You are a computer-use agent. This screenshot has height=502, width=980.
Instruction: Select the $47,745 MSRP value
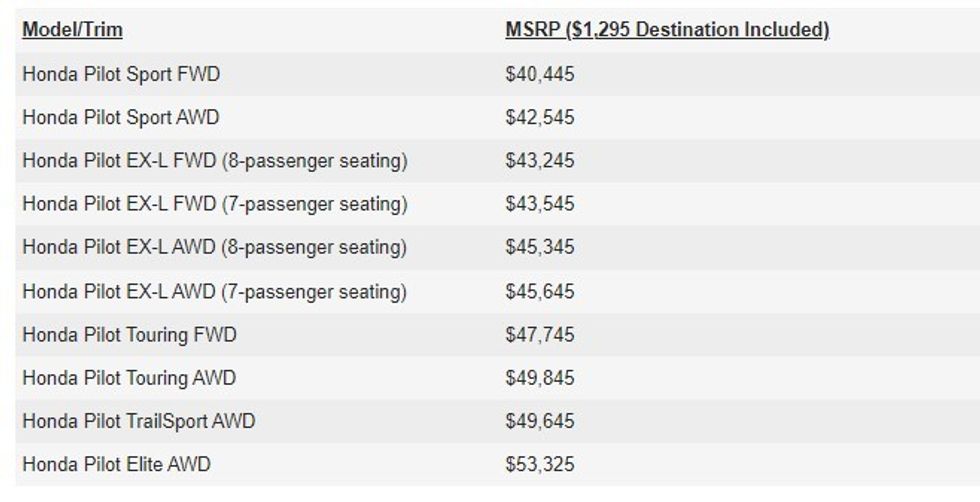coord(540,334)
